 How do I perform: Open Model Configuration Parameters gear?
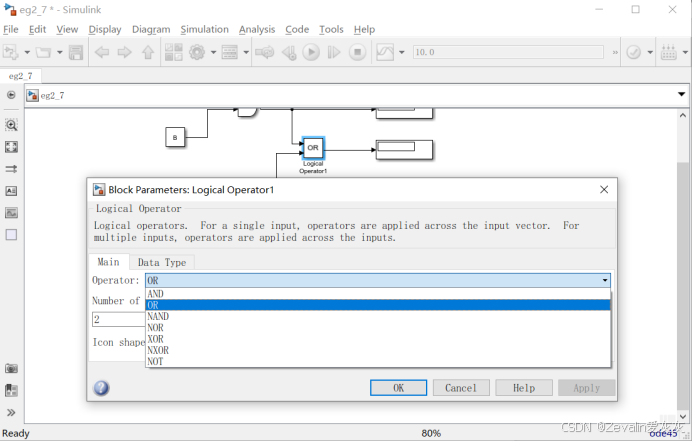197,52
